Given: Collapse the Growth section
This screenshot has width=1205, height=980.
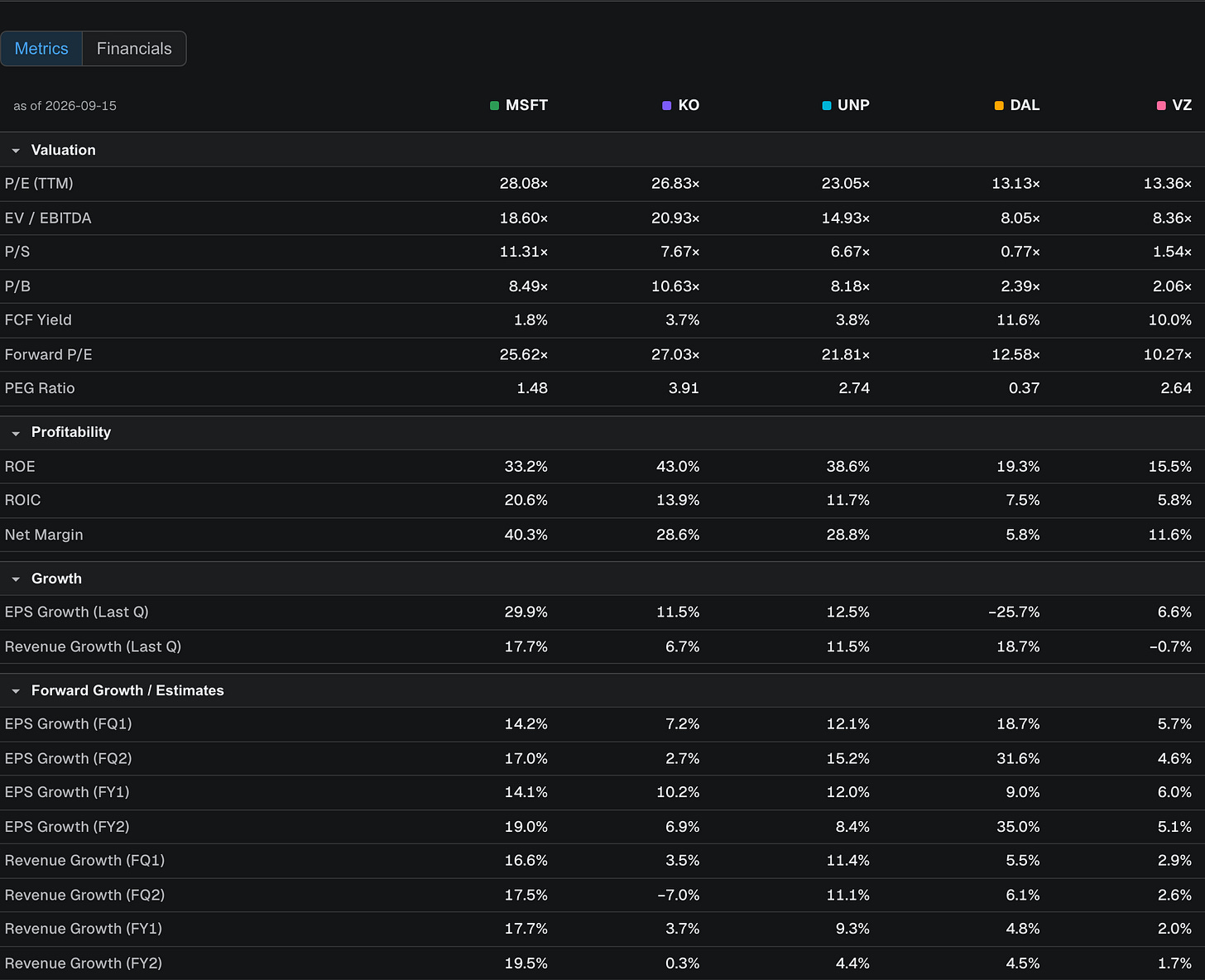Looking at the screenshot, I should (16, 579).
